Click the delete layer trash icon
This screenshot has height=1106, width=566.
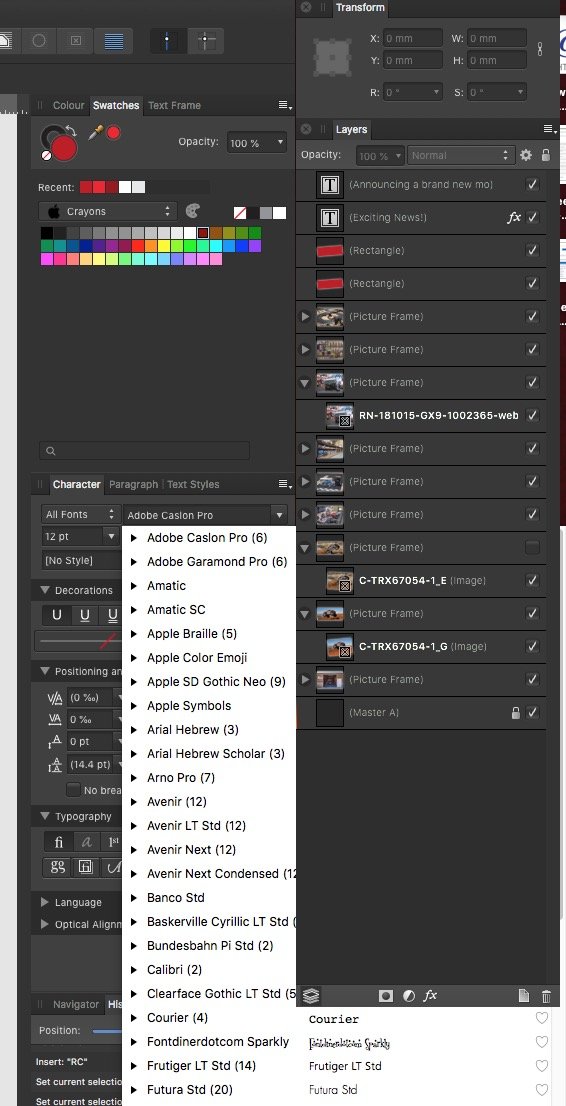[546, 996]
